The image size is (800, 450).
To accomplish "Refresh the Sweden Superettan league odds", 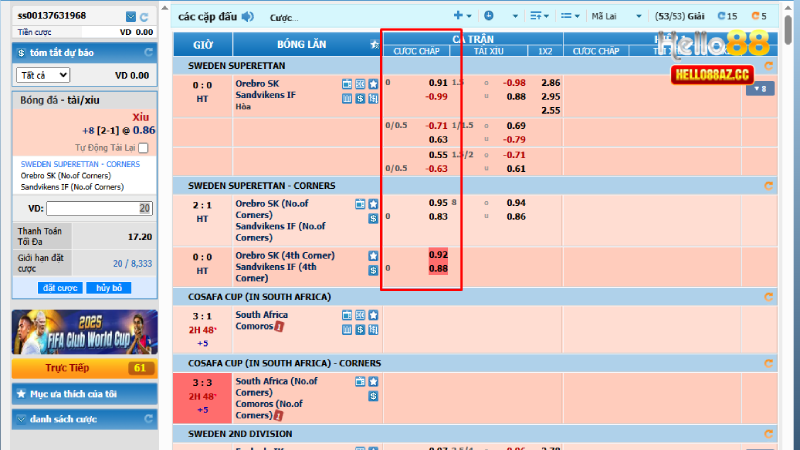I will (769, 66).
